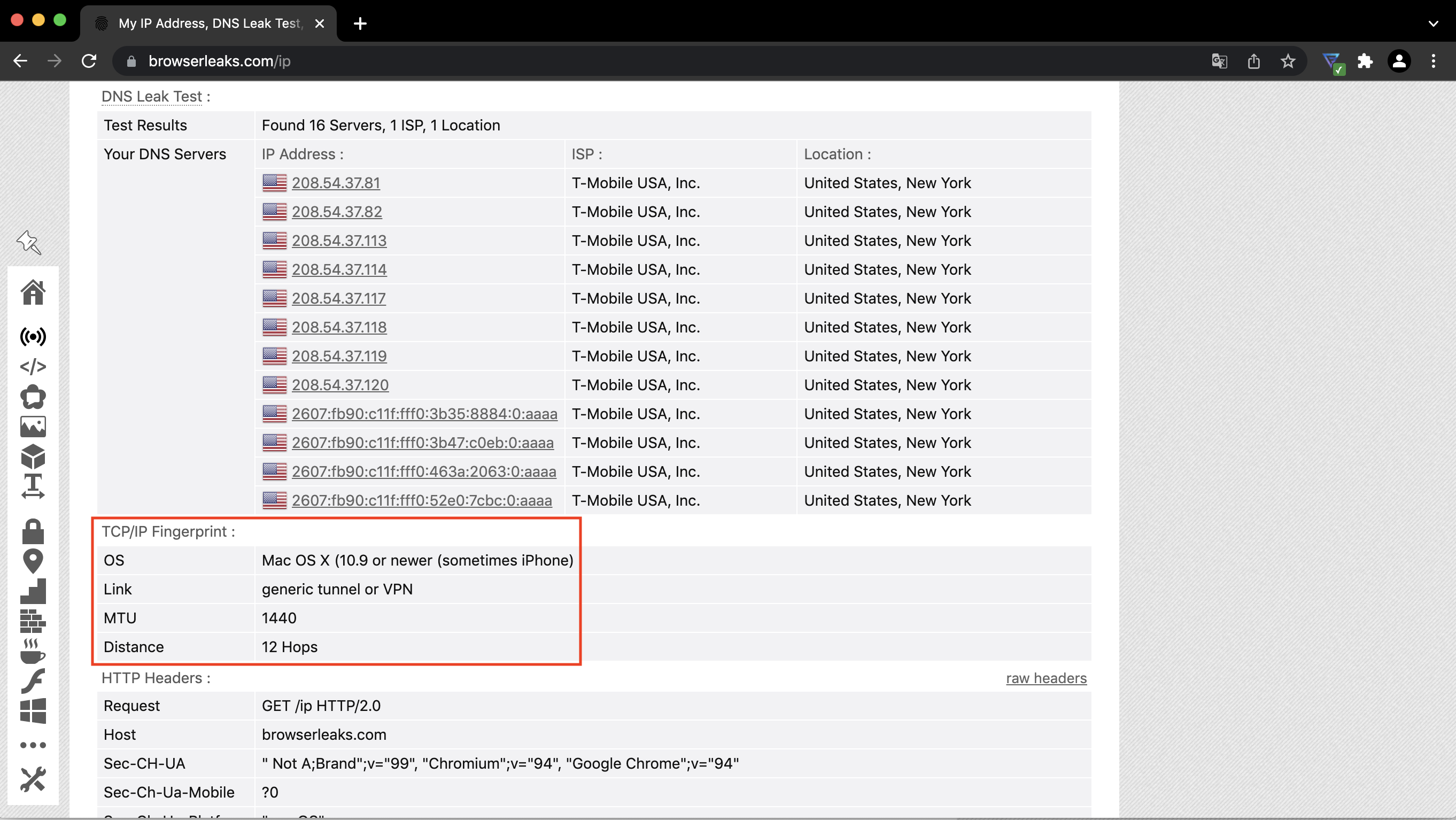The image size is (1456, 820).
Task: Open the SSL padlock sidebar icon
Action: pos(33,531)
